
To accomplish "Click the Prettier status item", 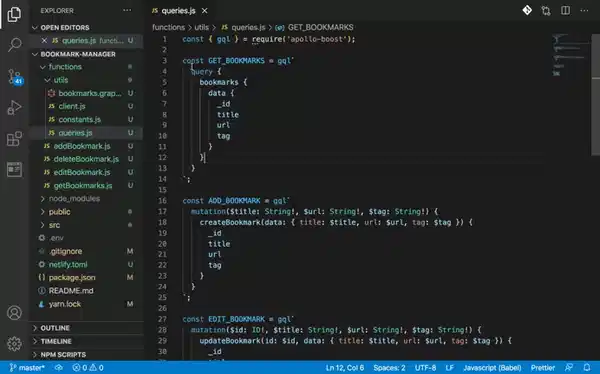I will click(x=543, y=368).
